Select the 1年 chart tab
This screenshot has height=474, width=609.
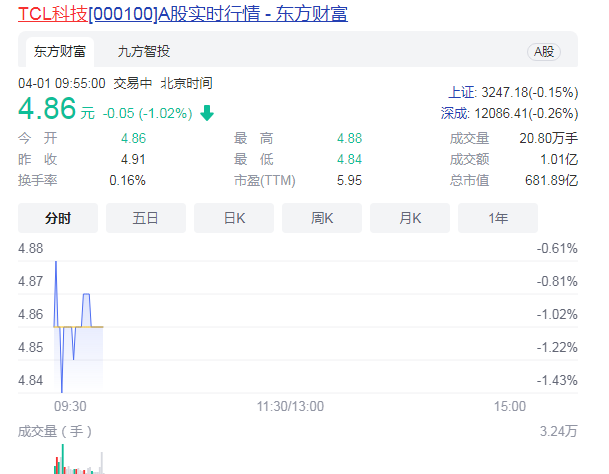coord(498,218)
